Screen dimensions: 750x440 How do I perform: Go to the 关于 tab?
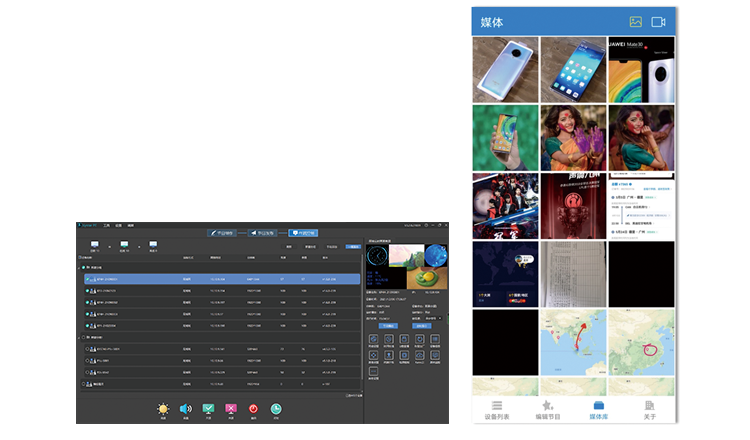click(649, 410)
